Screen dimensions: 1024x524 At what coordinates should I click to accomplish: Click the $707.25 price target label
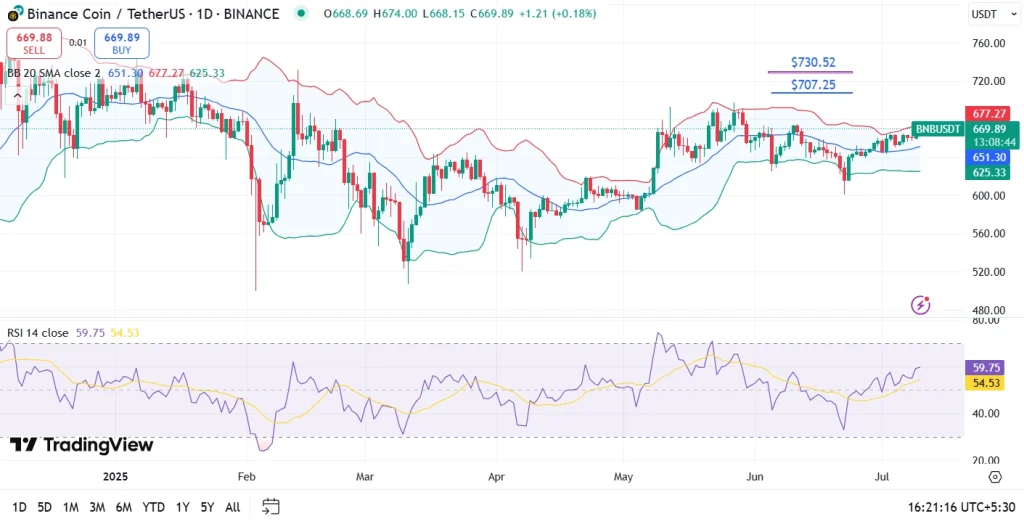pyautogui.click(x=813, y=84)
